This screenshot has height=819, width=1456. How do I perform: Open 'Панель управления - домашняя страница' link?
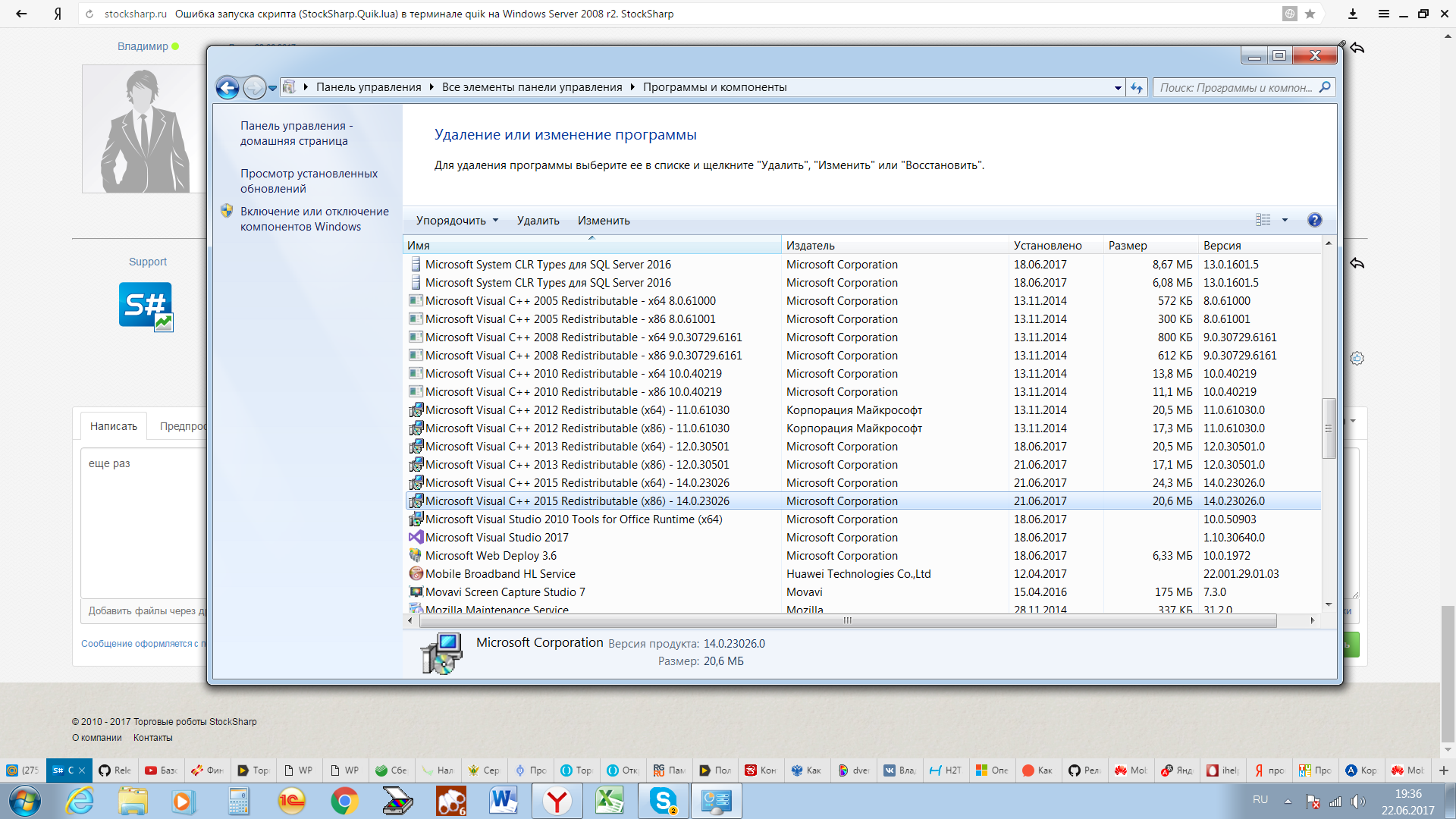(297, 133)
